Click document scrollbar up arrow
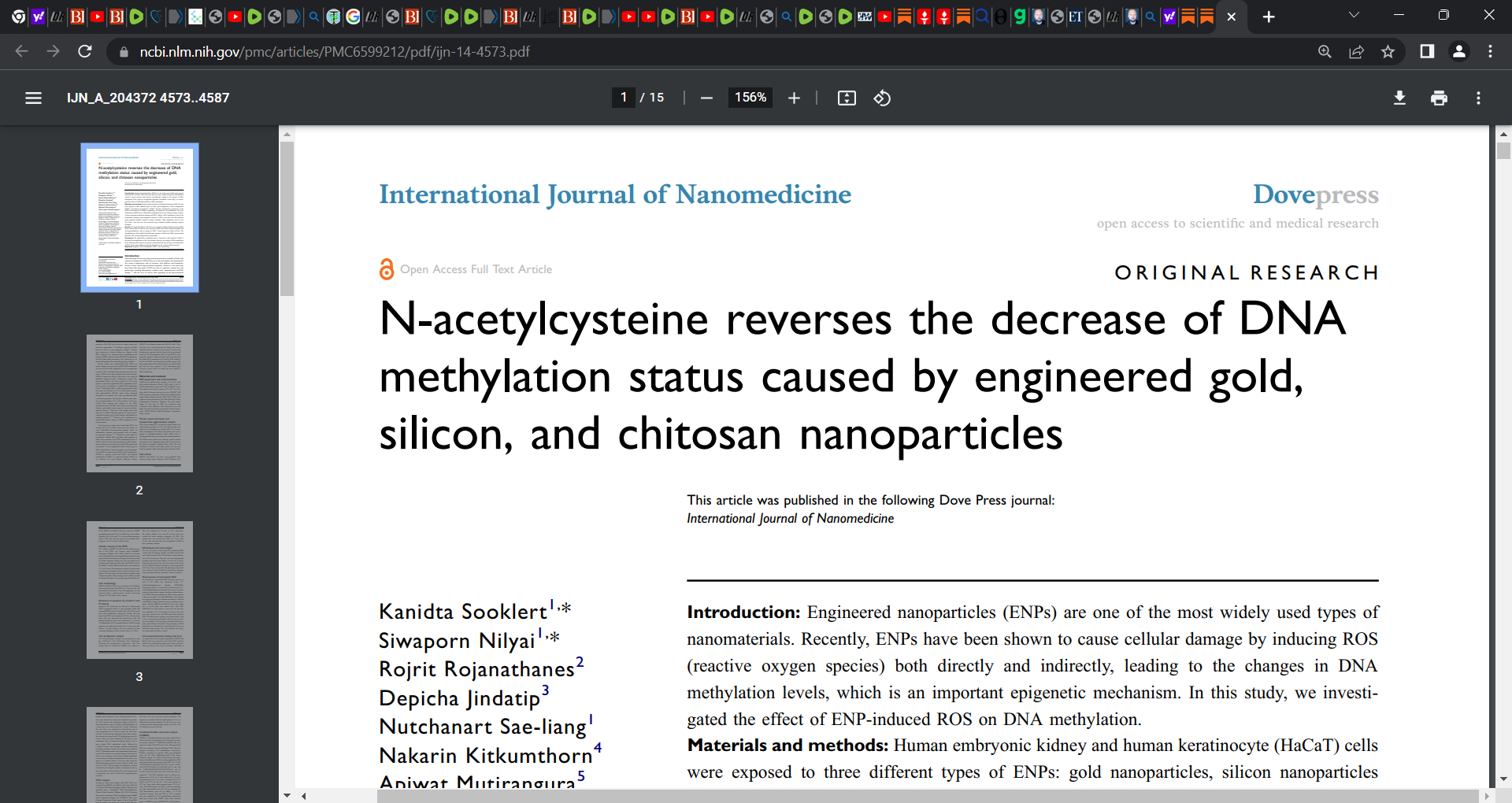This screenshot has width=1512, height=803. tap(1503, 134)
